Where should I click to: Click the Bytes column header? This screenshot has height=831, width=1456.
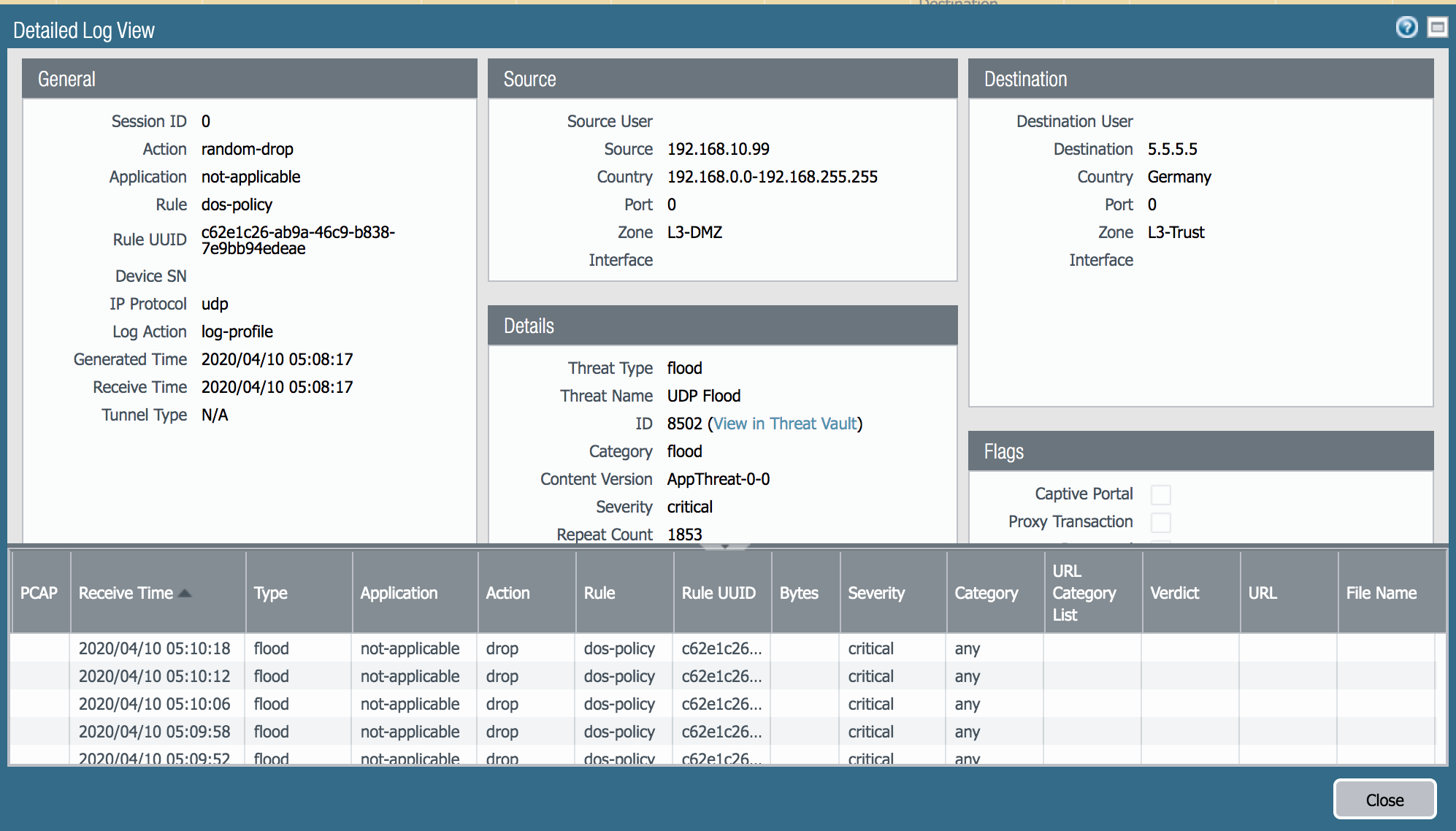[x=799, y=593]
